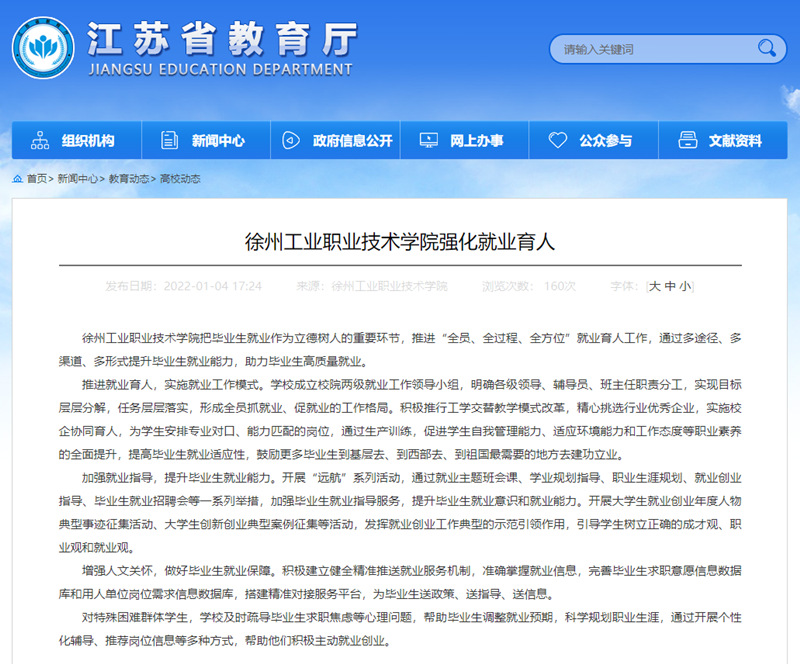800x664 pixels.
Task: Open the 文献资料 navigation menu item
Action: (x=735, y=141)
